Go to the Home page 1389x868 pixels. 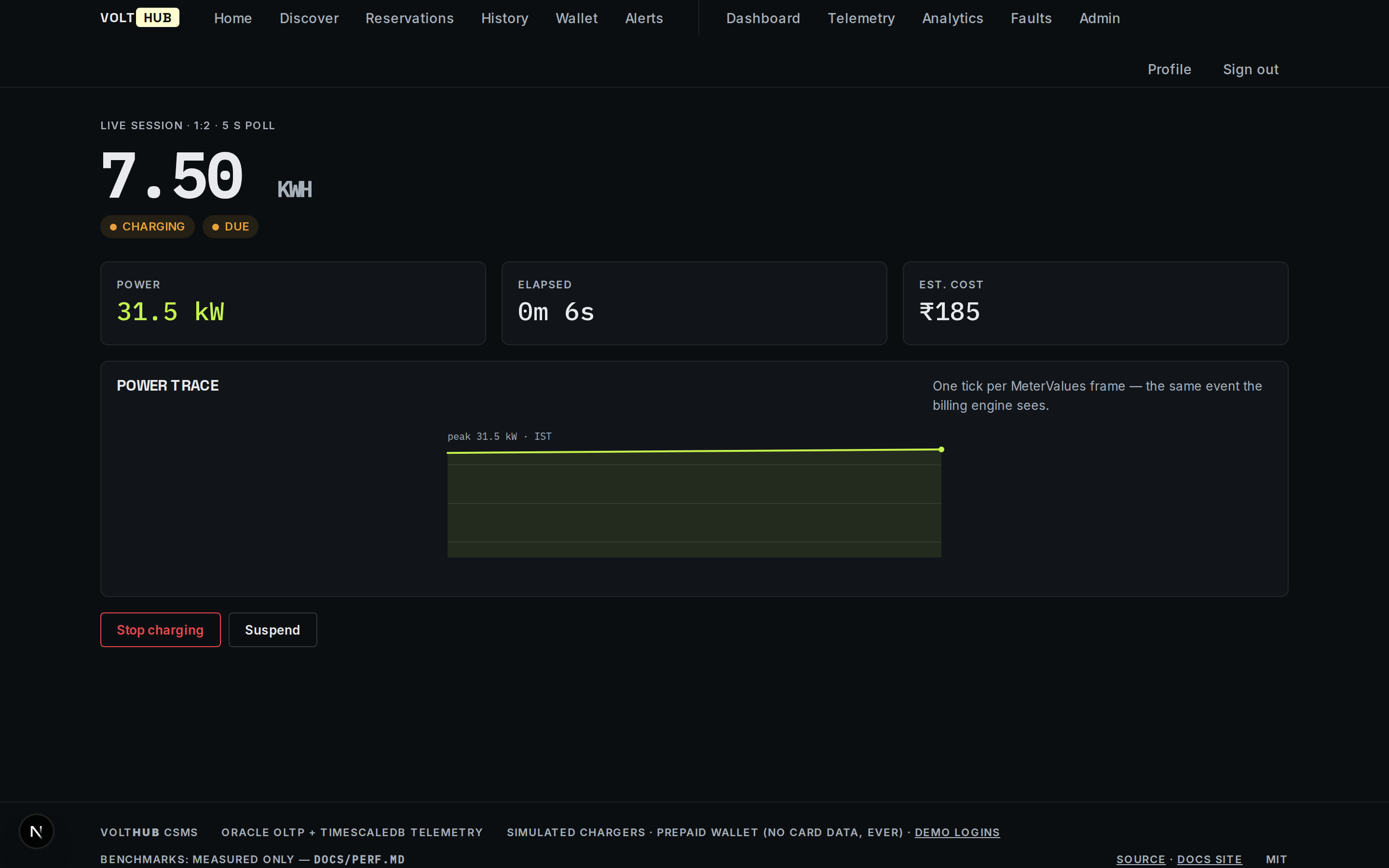233,18
